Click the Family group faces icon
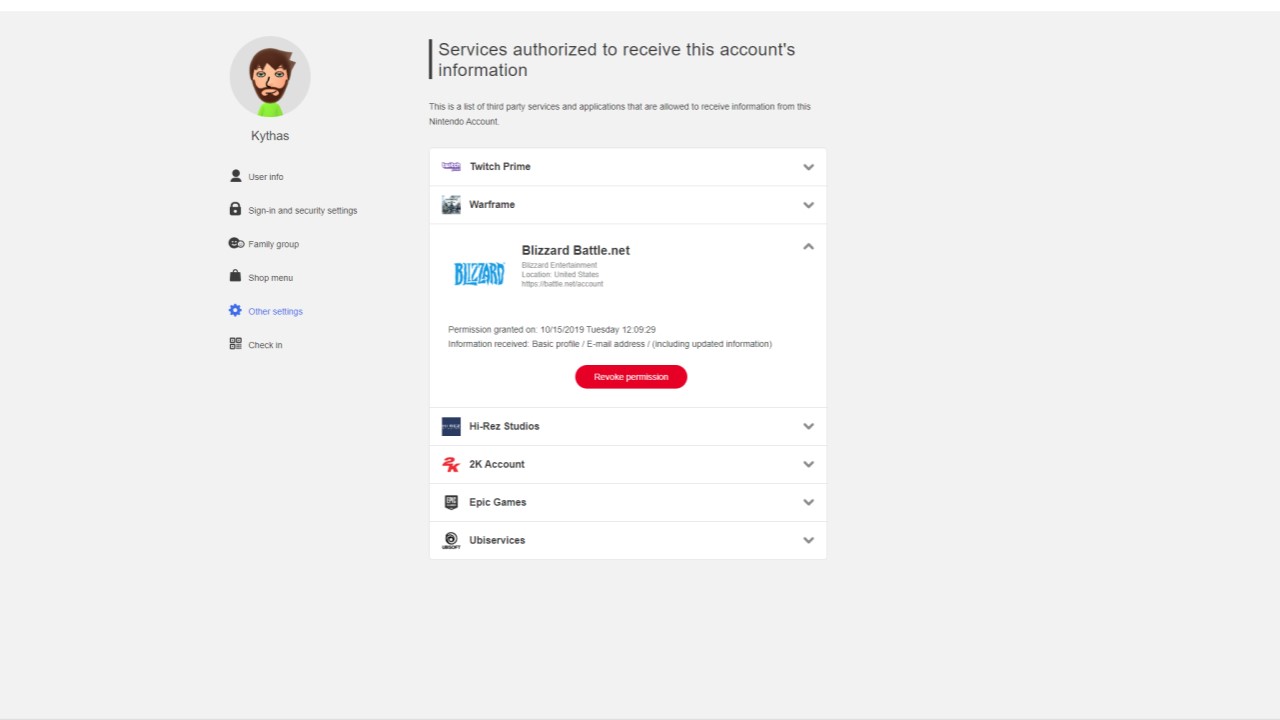The image size is (1280, 720). [236, 243]
